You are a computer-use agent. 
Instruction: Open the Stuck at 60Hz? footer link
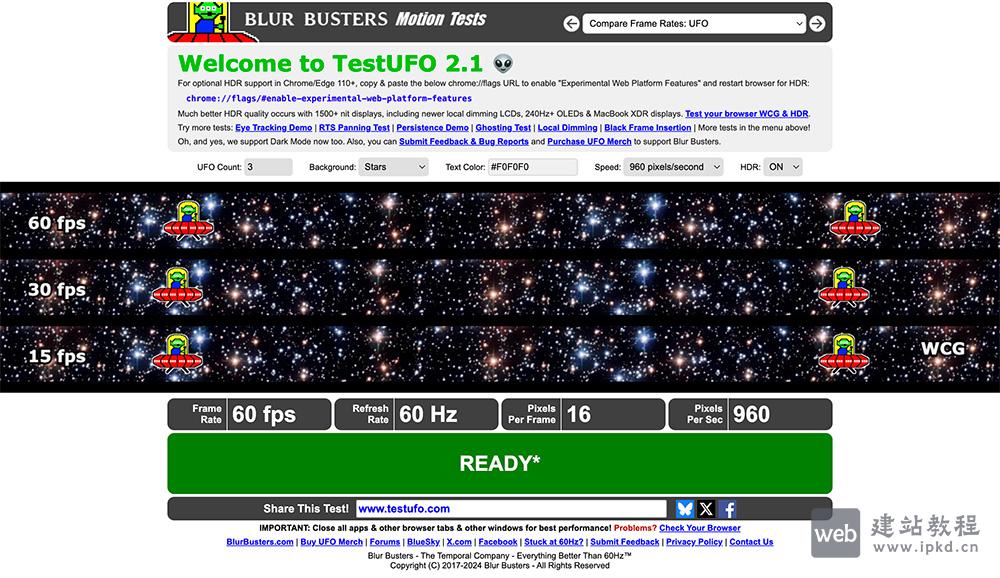554,542
